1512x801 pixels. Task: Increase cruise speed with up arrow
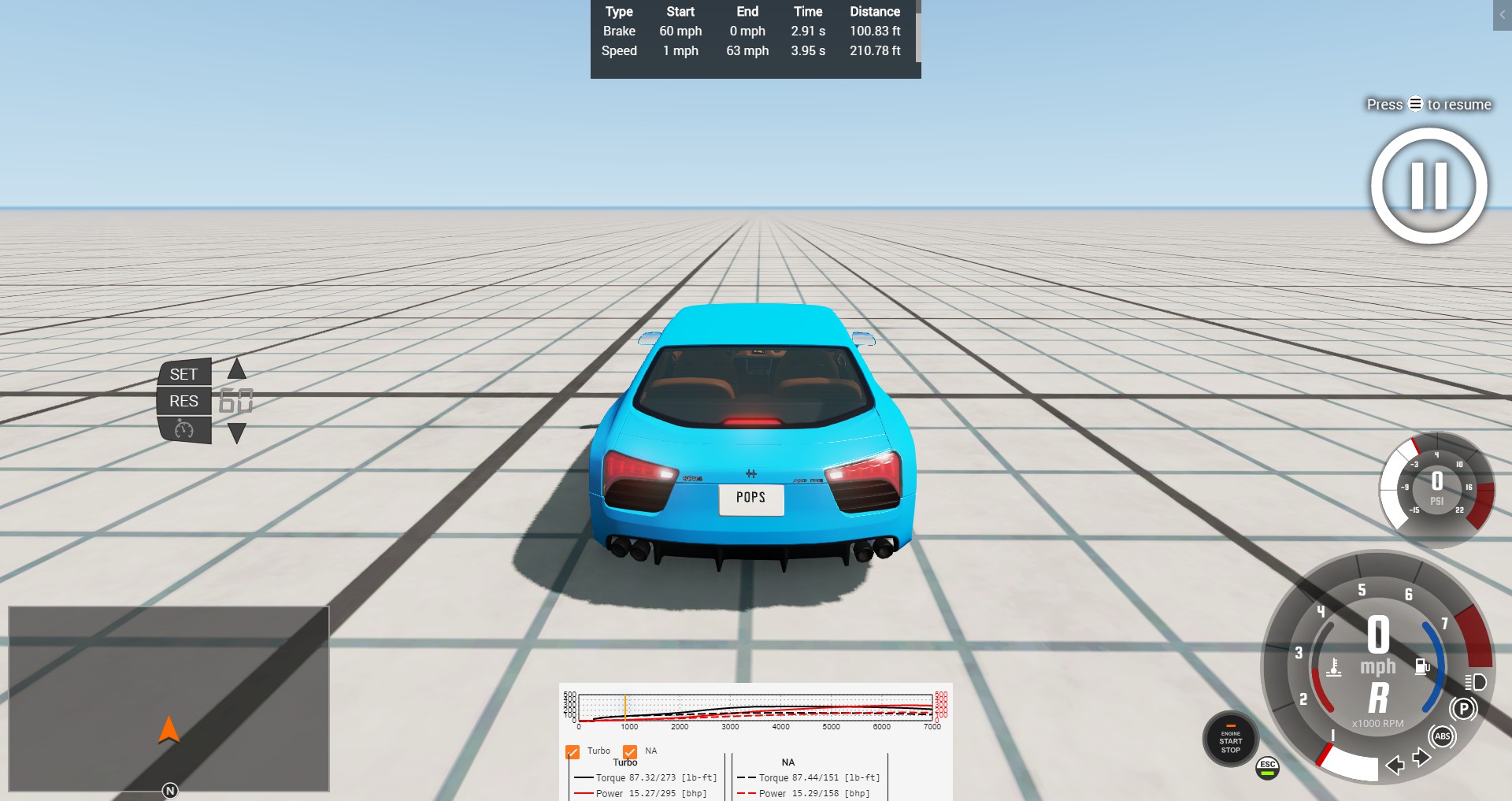(237, 369)
